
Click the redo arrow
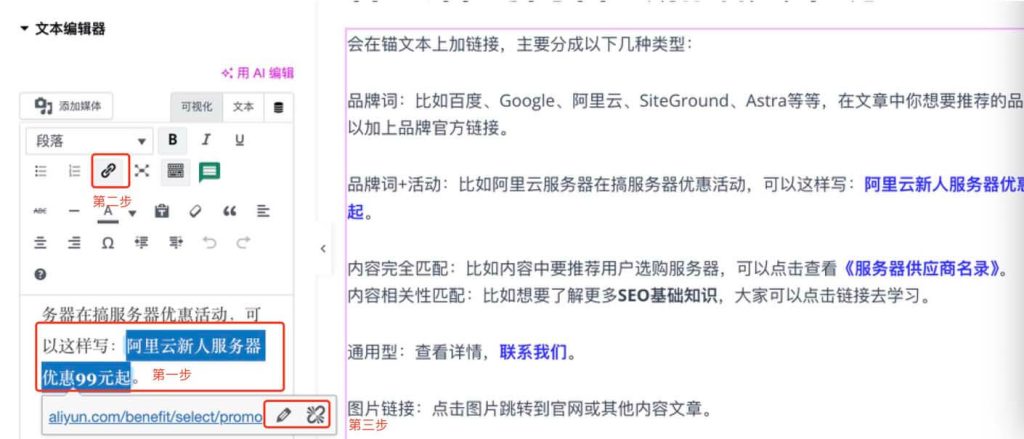243,243
